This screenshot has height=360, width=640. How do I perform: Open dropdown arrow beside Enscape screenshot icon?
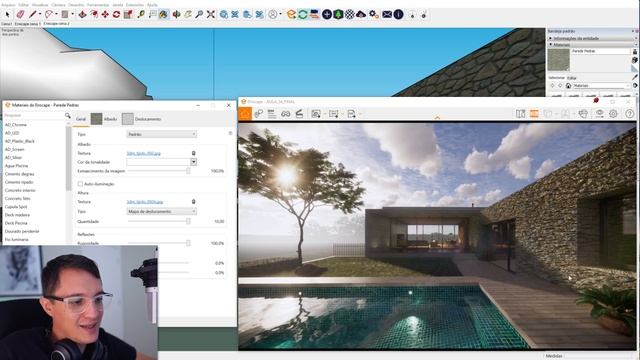pos(324,114)
